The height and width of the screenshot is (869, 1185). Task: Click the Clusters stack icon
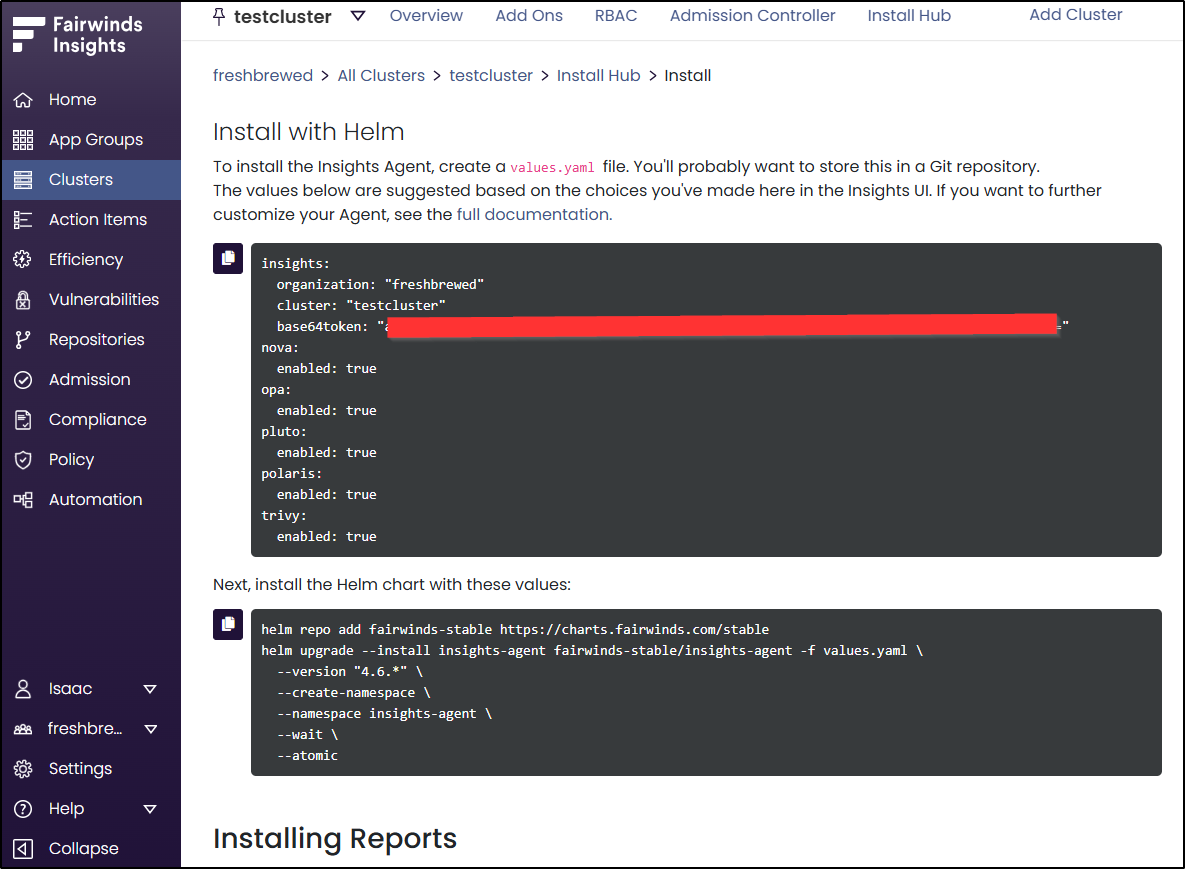23,180
